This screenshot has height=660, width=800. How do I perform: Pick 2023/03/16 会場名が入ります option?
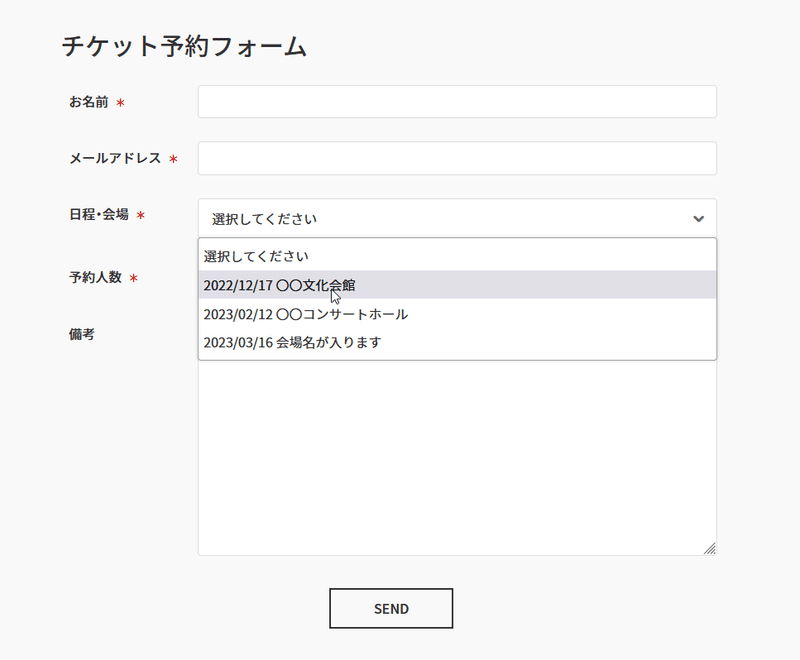pos(457,342)
